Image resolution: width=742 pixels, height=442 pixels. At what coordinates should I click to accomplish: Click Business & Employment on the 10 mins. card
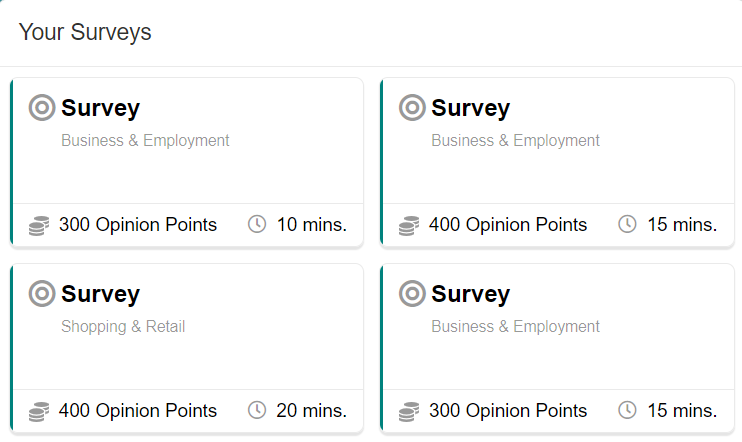(145, 141)
